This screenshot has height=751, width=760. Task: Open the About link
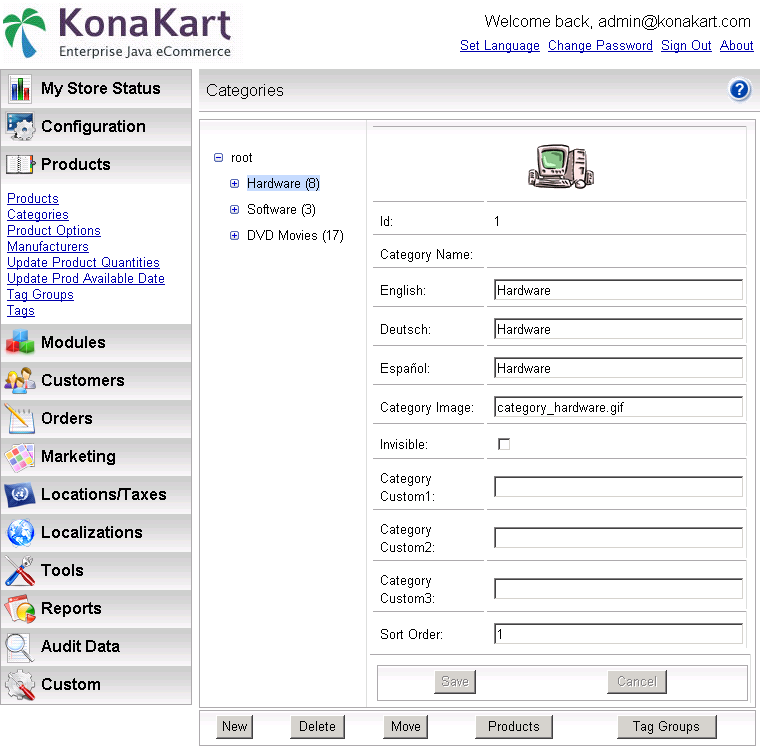coord(737,46)
